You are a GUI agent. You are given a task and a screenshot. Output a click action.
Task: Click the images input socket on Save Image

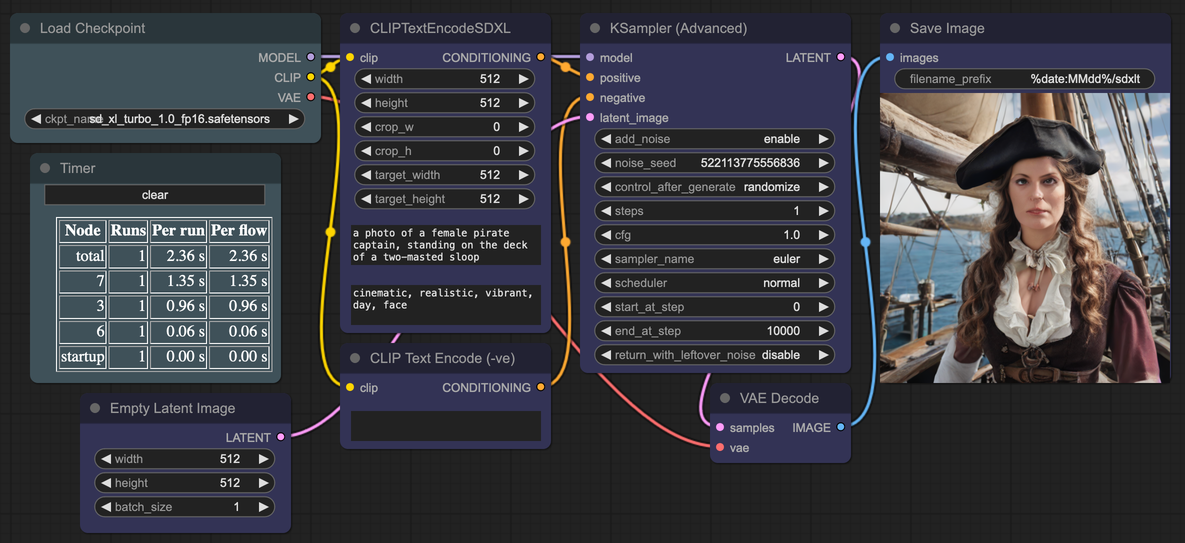890,57
